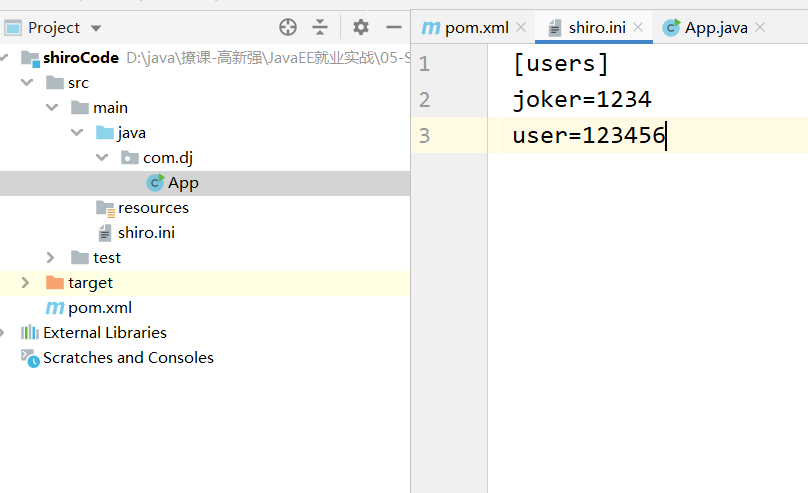808x493 pixels.
Task: Collapse the com.dj package chevron
Action: pyautogui.click(x=102, y=157)
